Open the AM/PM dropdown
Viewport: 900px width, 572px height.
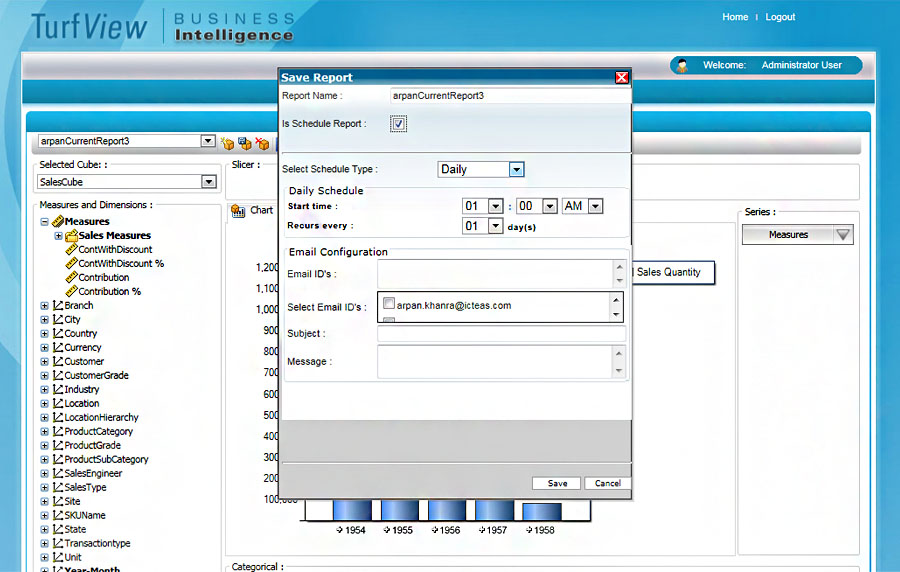tap(595, 206)
